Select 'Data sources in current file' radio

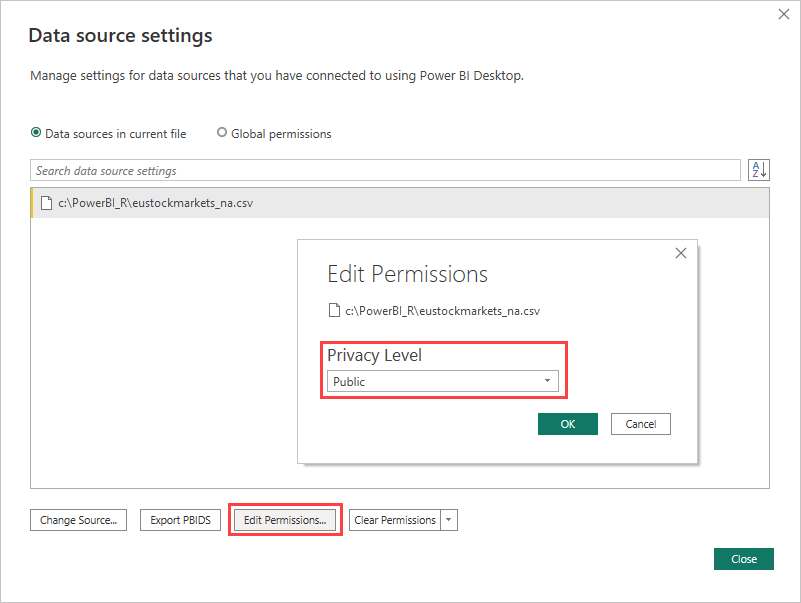(37, 133)
